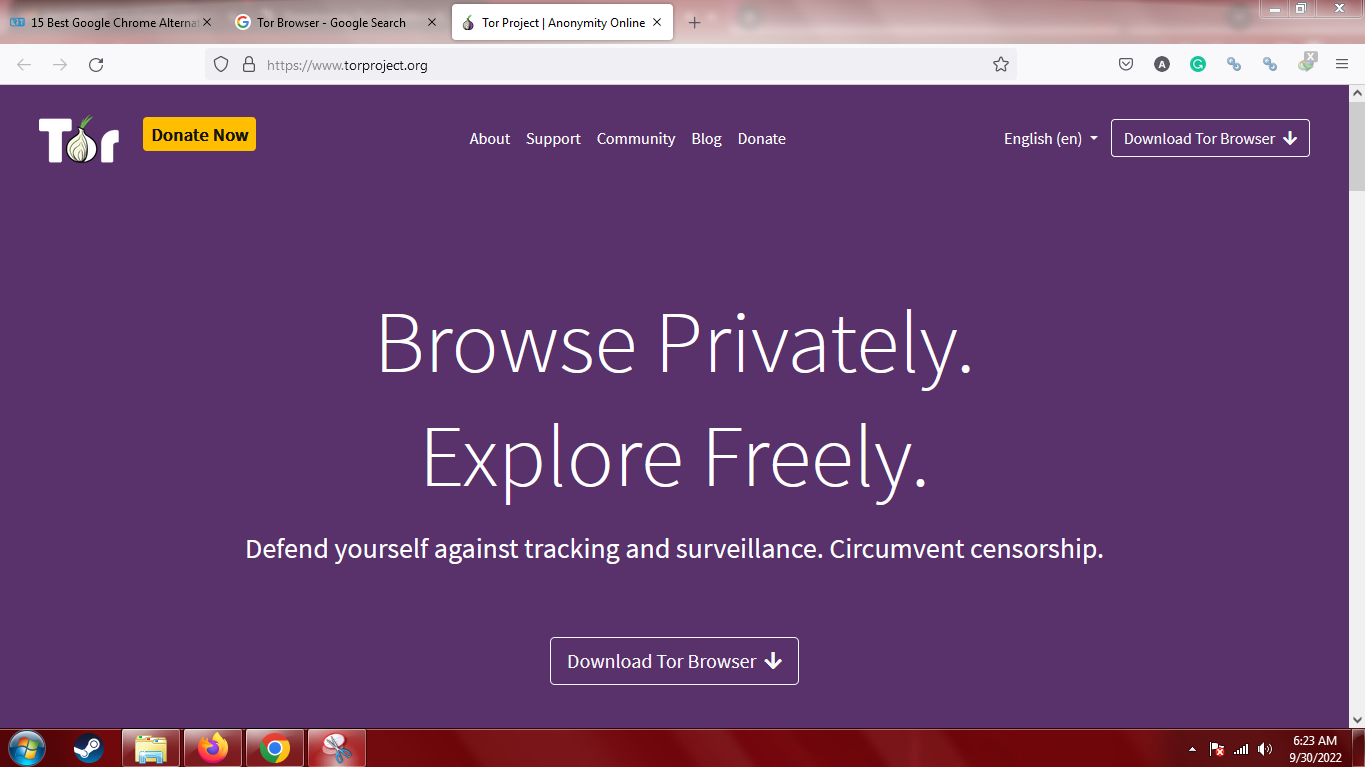Go to the Community nav link

636,139
